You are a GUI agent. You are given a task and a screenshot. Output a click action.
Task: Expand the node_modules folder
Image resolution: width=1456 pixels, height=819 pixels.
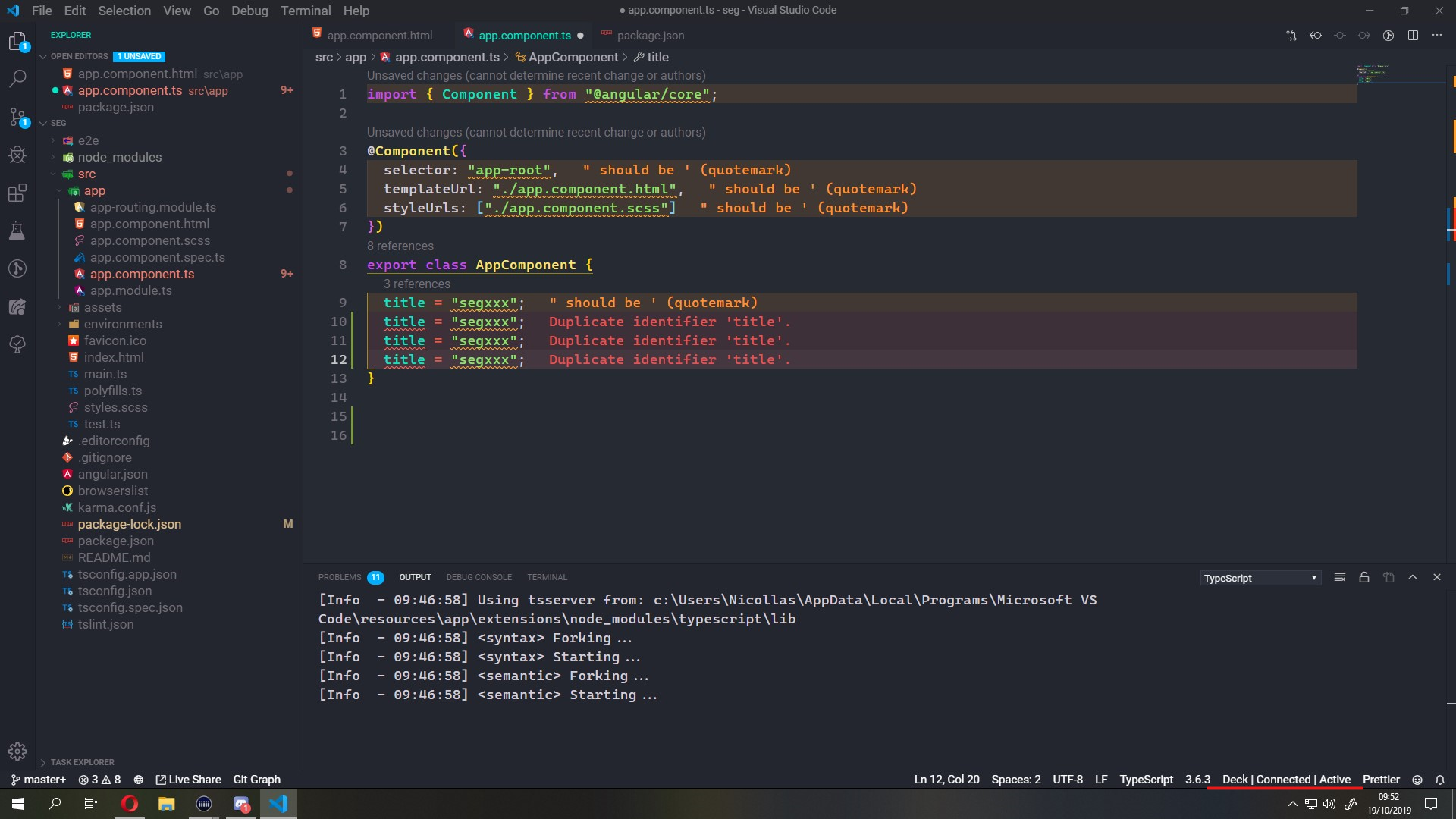click(119, 157)
